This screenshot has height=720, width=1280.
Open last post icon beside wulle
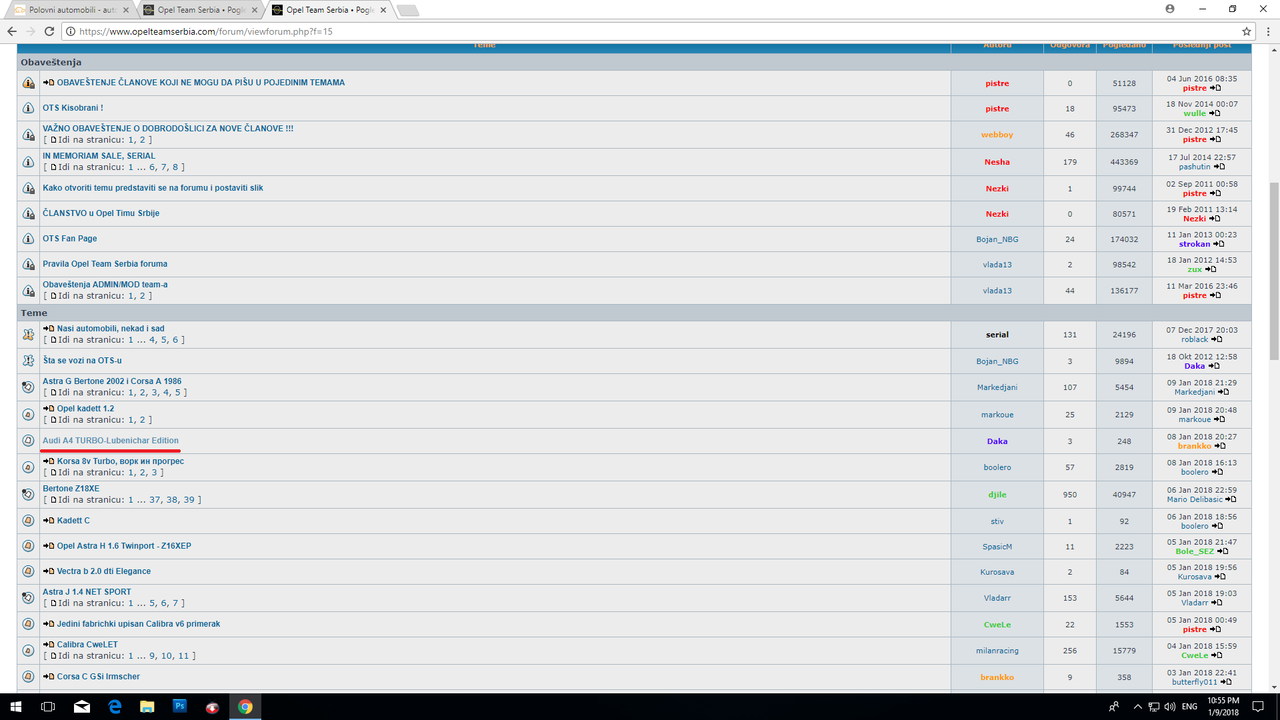tap(1215, 113)
